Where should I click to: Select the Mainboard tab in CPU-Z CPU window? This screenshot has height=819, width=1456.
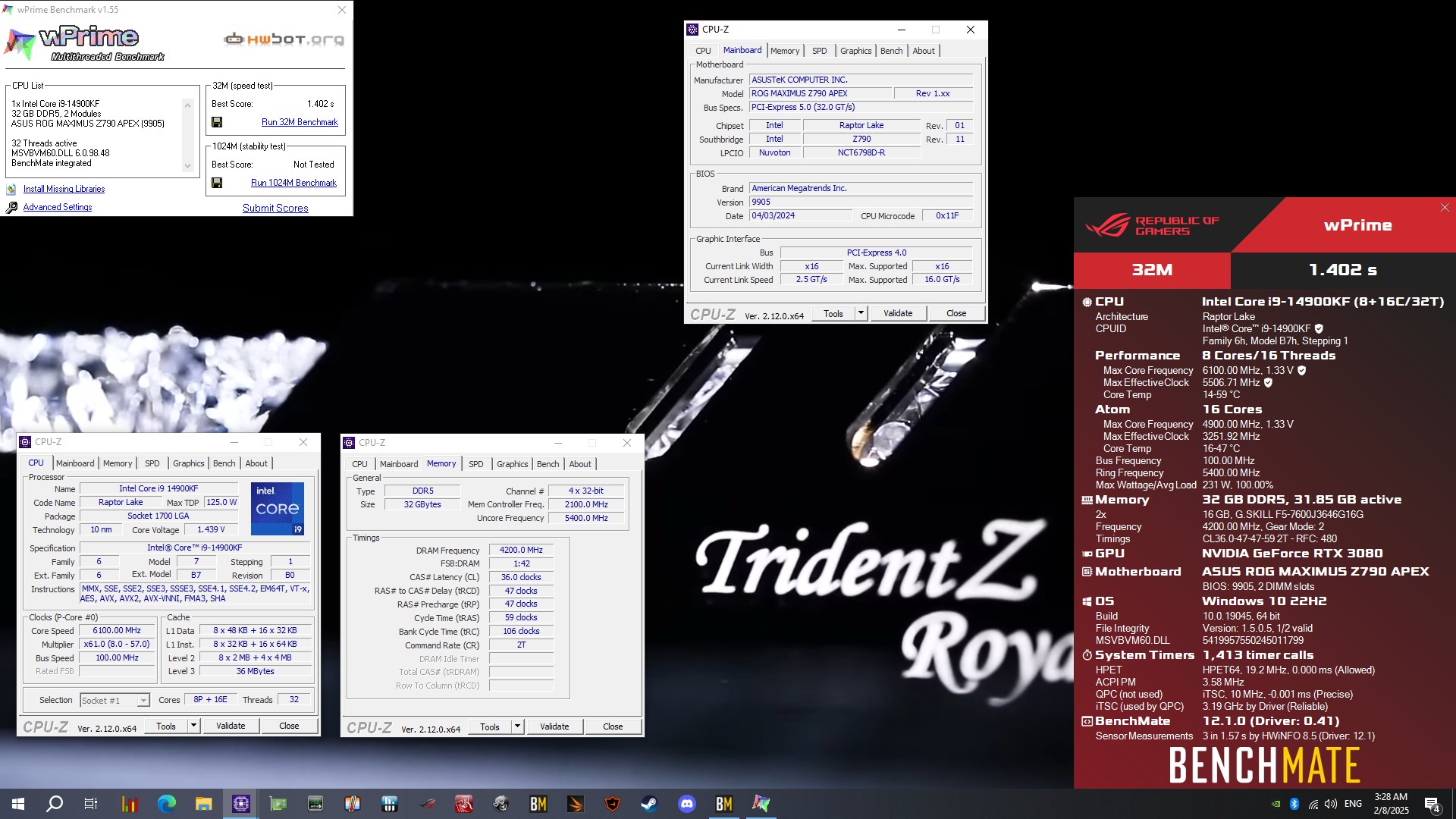(75, 463)
